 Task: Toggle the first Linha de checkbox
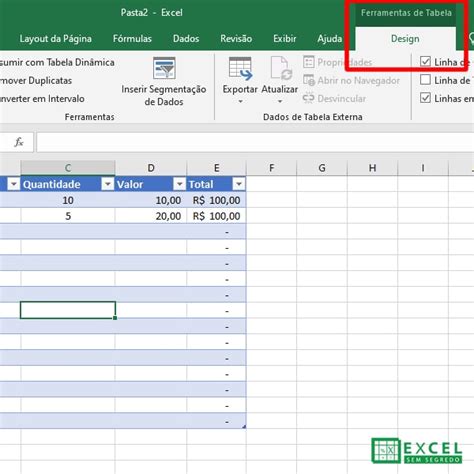click(425, 62)
